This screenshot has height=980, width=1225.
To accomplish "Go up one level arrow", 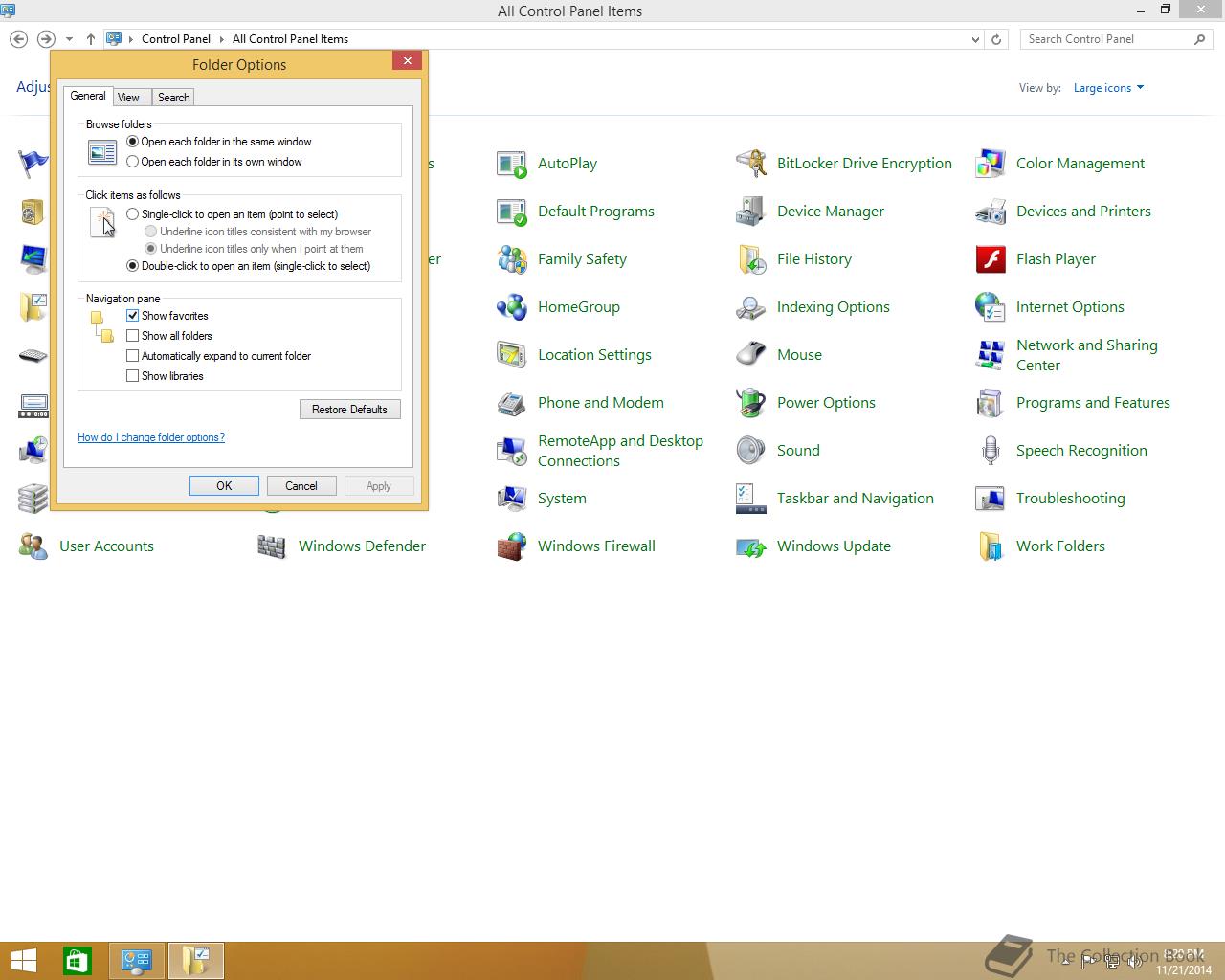I will click(91, 39).
